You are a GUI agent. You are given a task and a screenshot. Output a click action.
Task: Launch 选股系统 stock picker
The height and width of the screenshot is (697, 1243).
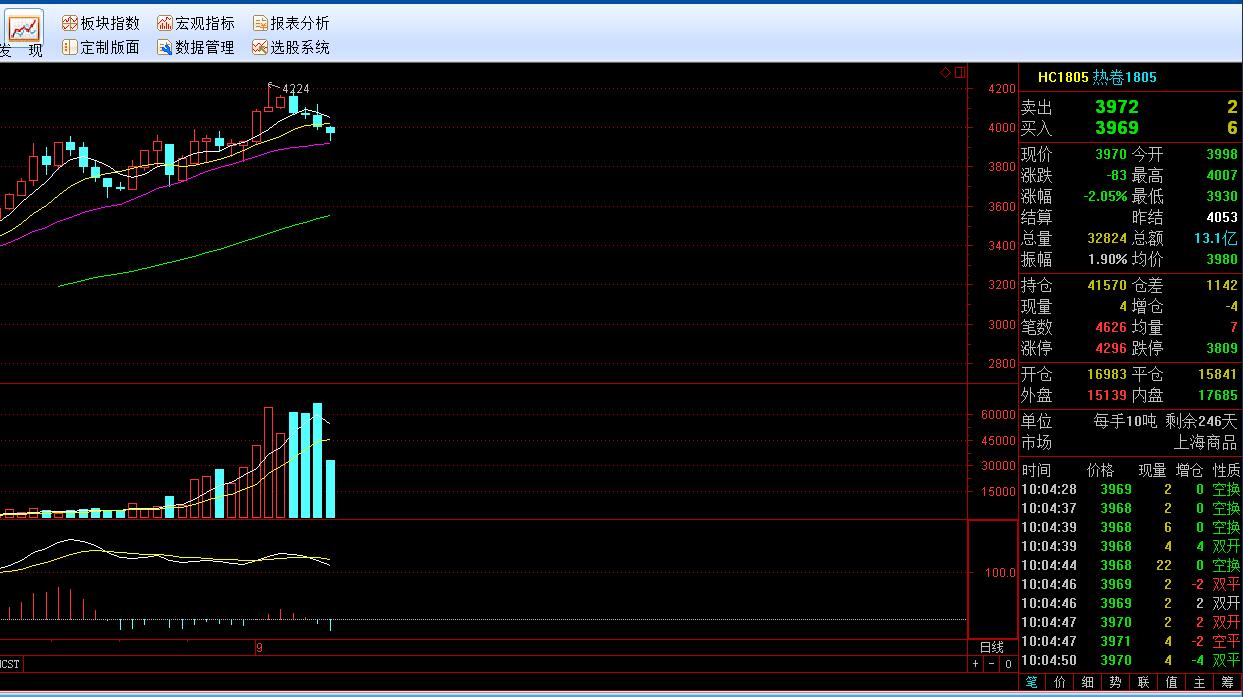pos(290,47)
